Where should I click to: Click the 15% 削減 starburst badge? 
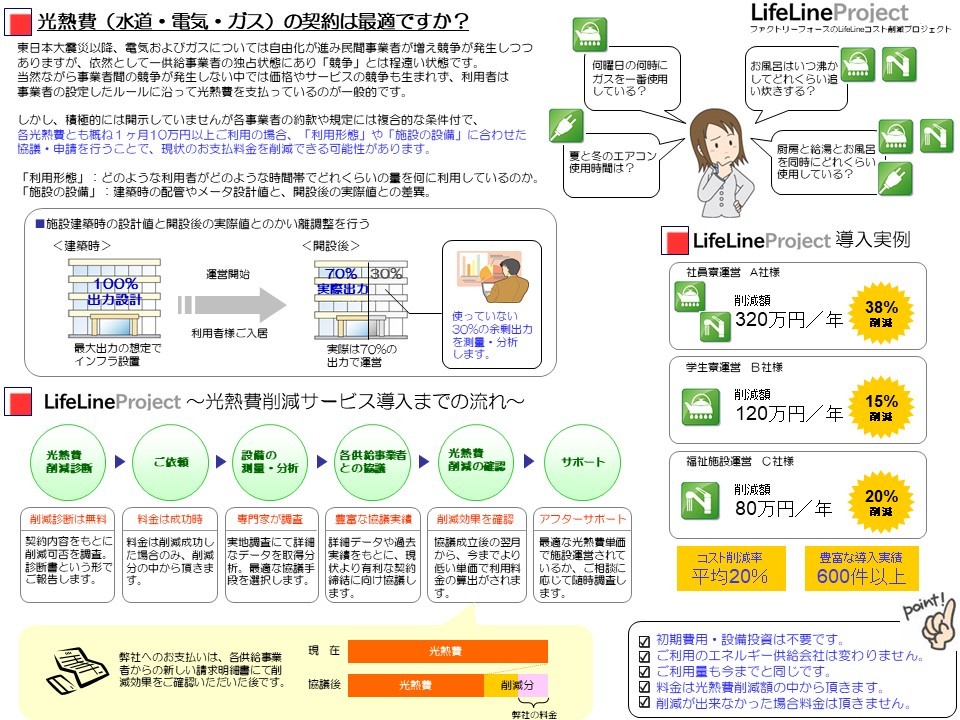click(881, 408)
